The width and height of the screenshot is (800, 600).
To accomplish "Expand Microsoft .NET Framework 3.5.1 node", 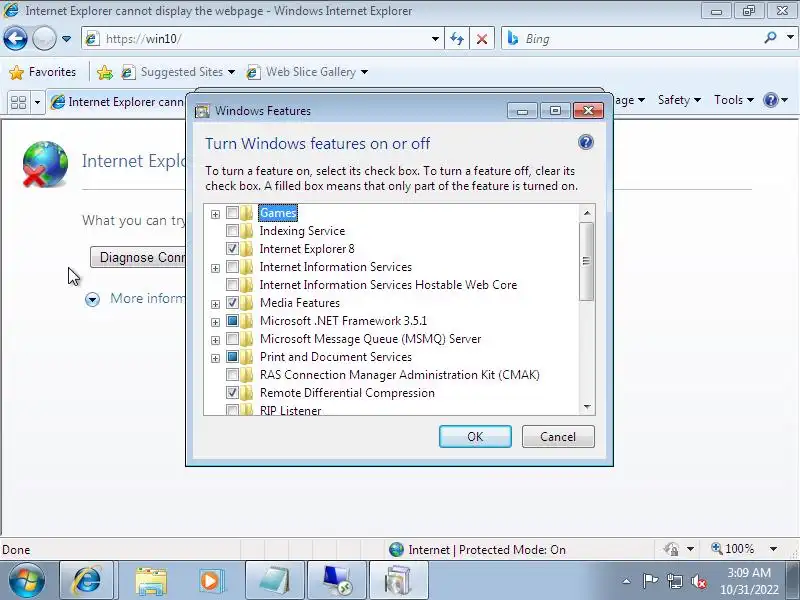I will coord(215,322).
